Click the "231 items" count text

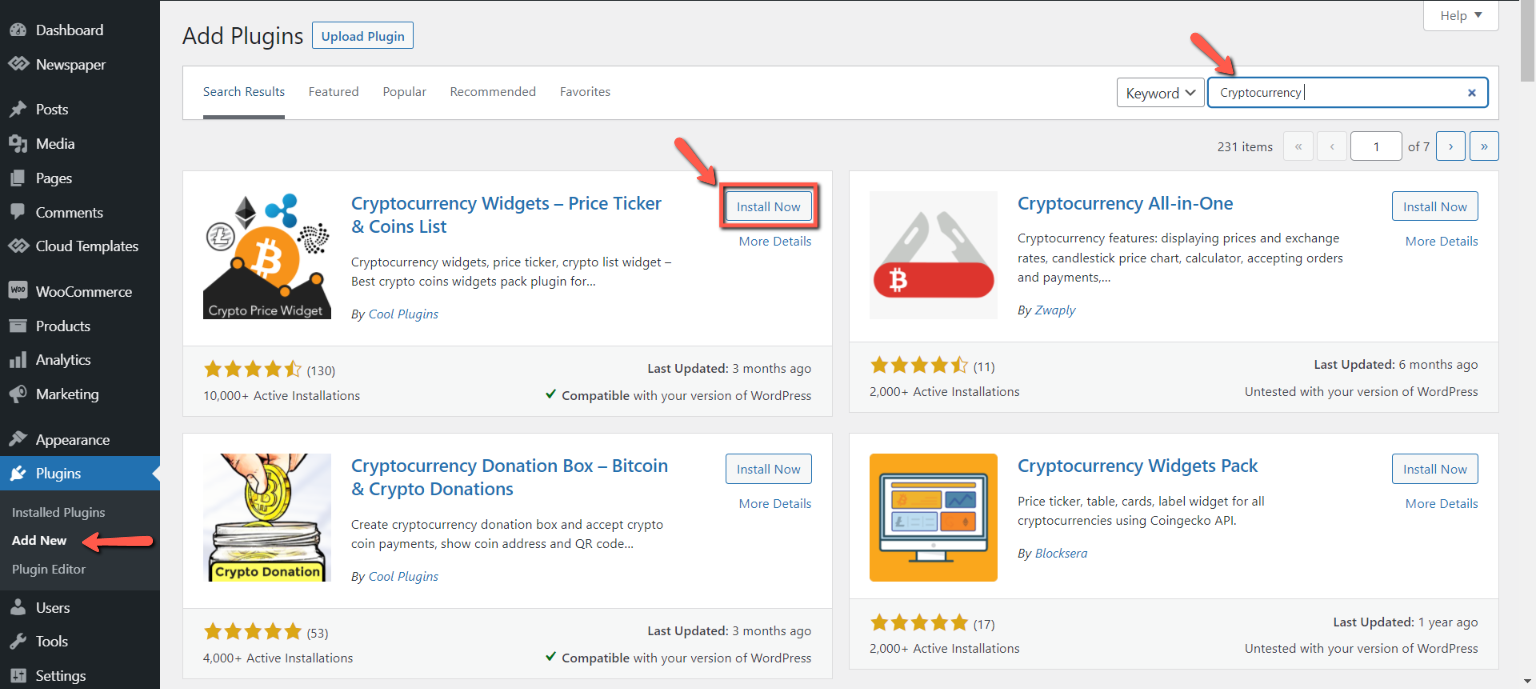click(x=1245, y=146)
